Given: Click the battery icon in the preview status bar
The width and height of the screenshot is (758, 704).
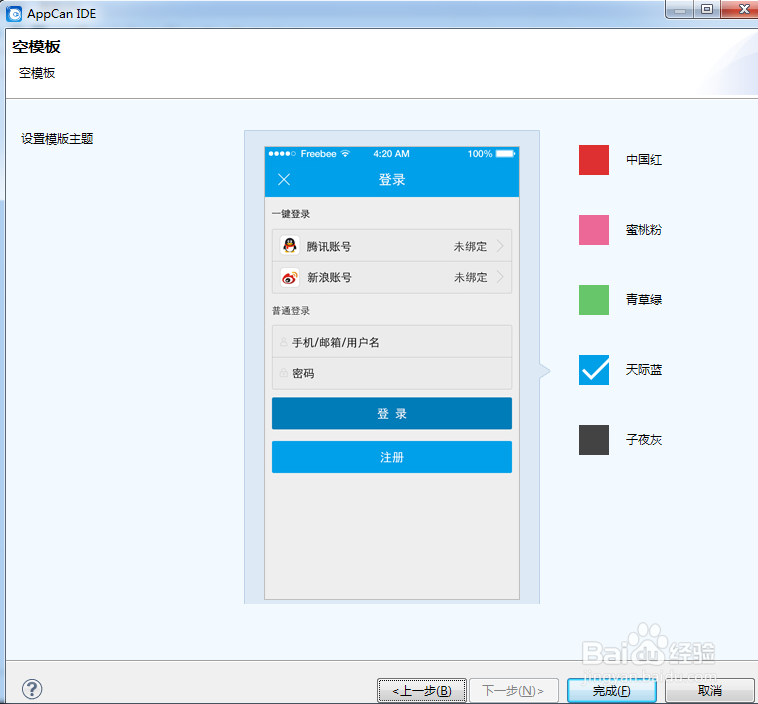Looking at the screenshot, I should click(506, 154).
